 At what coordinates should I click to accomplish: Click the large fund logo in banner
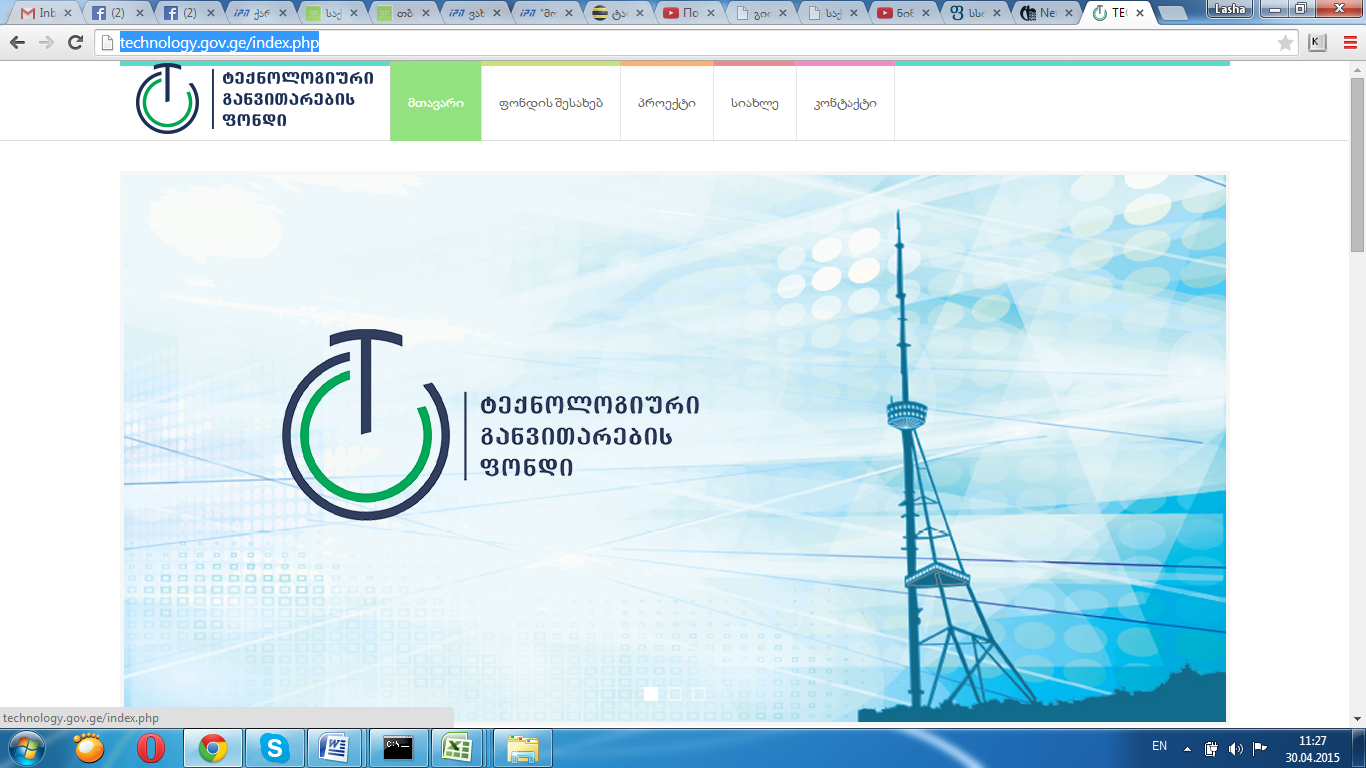491,425
